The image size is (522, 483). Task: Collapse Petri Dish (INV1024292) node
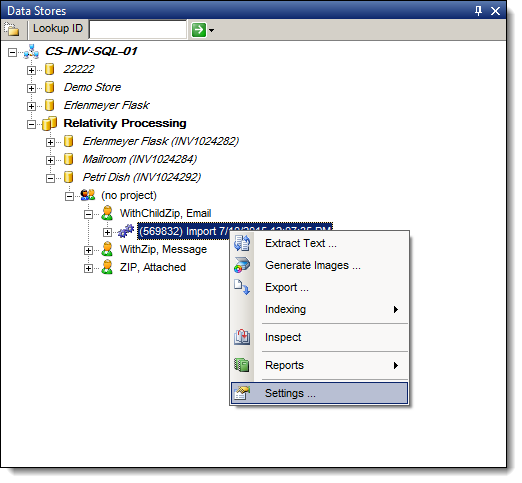[50, 178]
